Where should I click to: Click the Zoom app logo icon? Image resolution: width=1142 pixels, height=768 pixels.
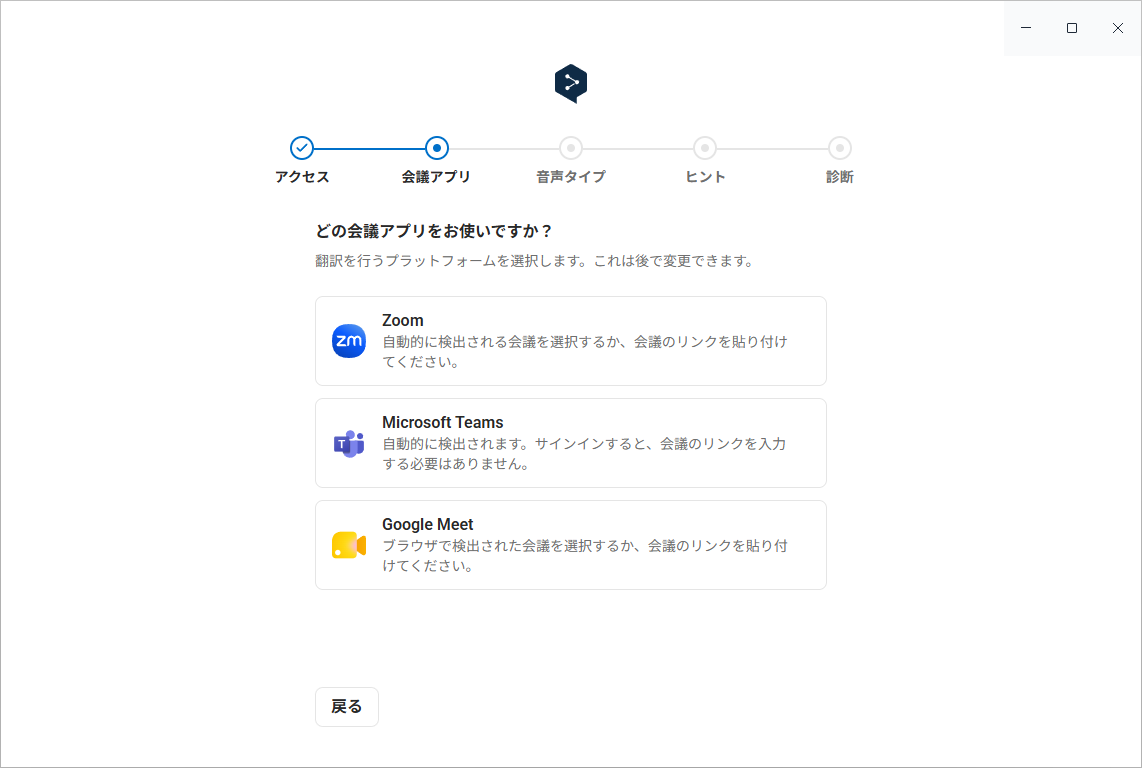pos(349,341)
